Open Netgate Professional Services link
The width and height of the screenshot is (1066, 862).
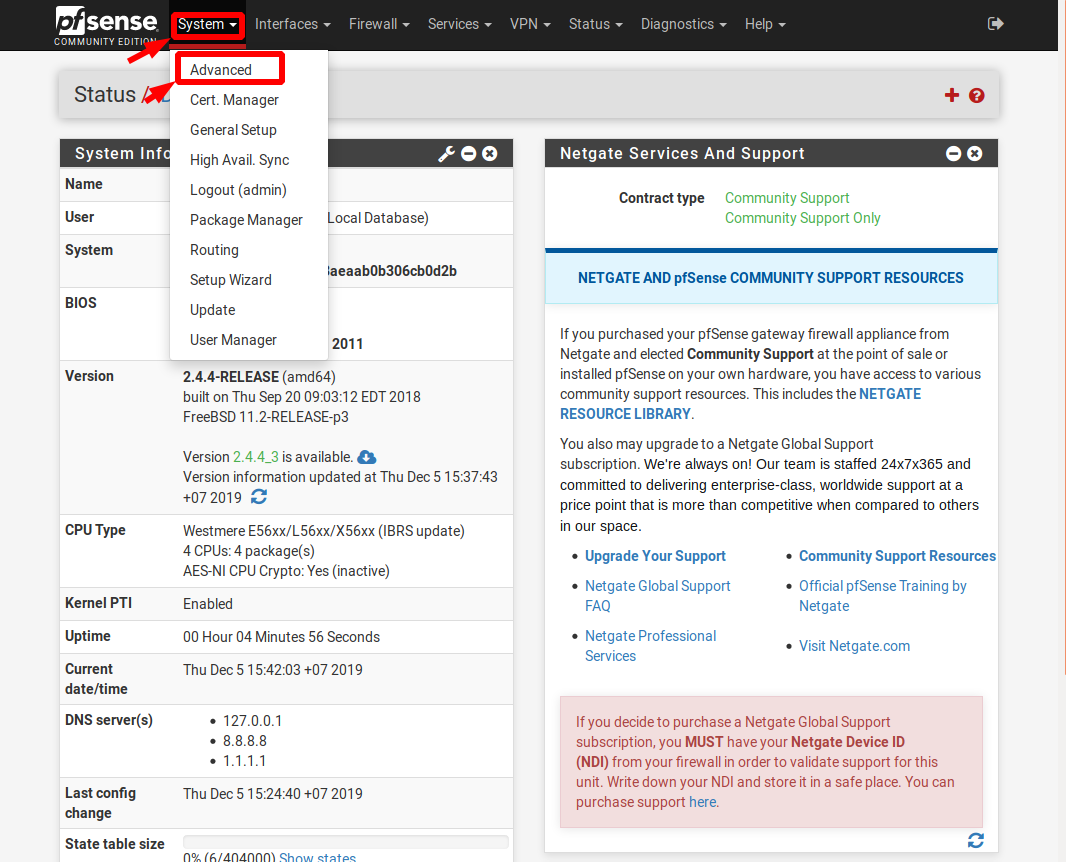[x=651, y=646]
